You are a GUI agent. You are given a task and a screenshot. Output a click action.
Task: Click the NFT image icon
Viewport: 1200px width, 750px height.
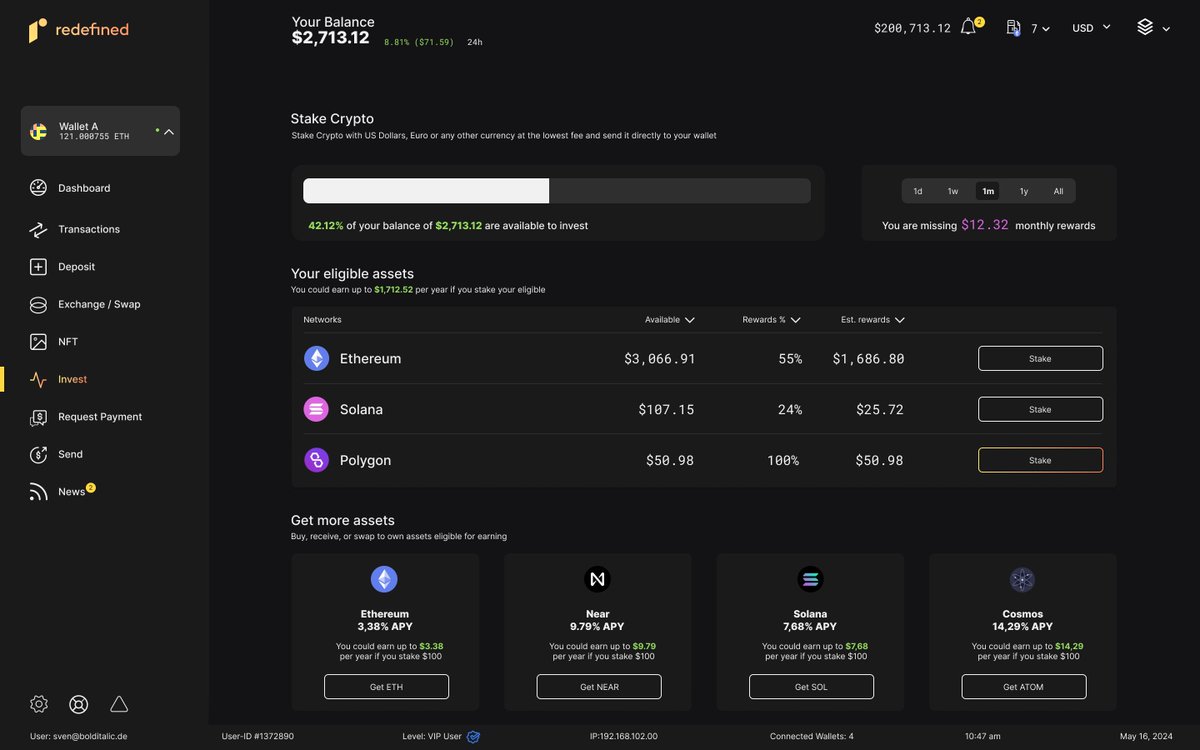click(38, 342)
